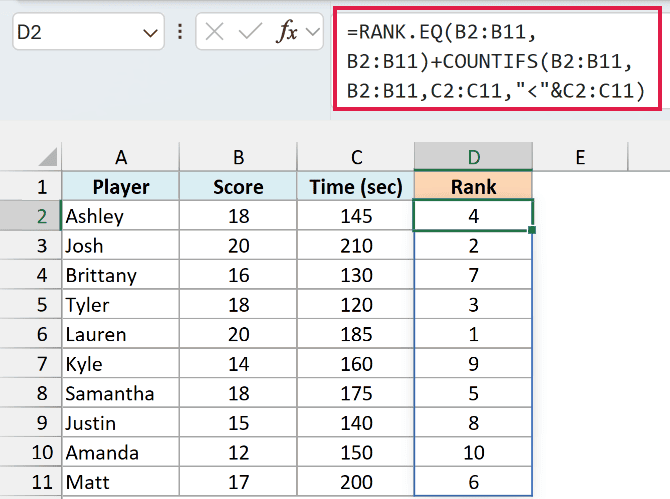This screenshot has height=499, width=670.
Task: Click the fill handle on cell D2
Action: coord(532,230)
